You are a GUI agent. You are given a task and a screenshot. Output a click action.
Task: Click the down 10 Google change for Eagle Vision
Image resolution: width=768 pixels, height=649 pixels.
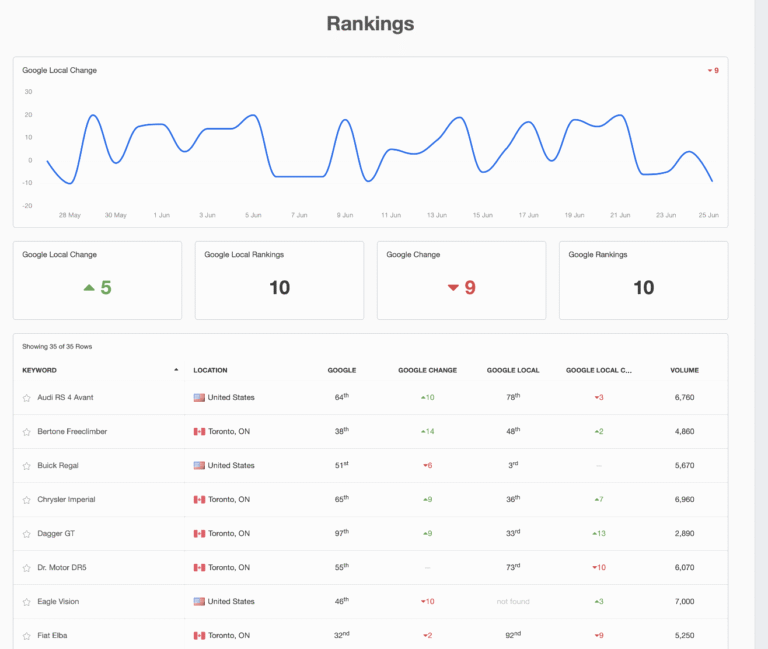(x=428, y=601)
